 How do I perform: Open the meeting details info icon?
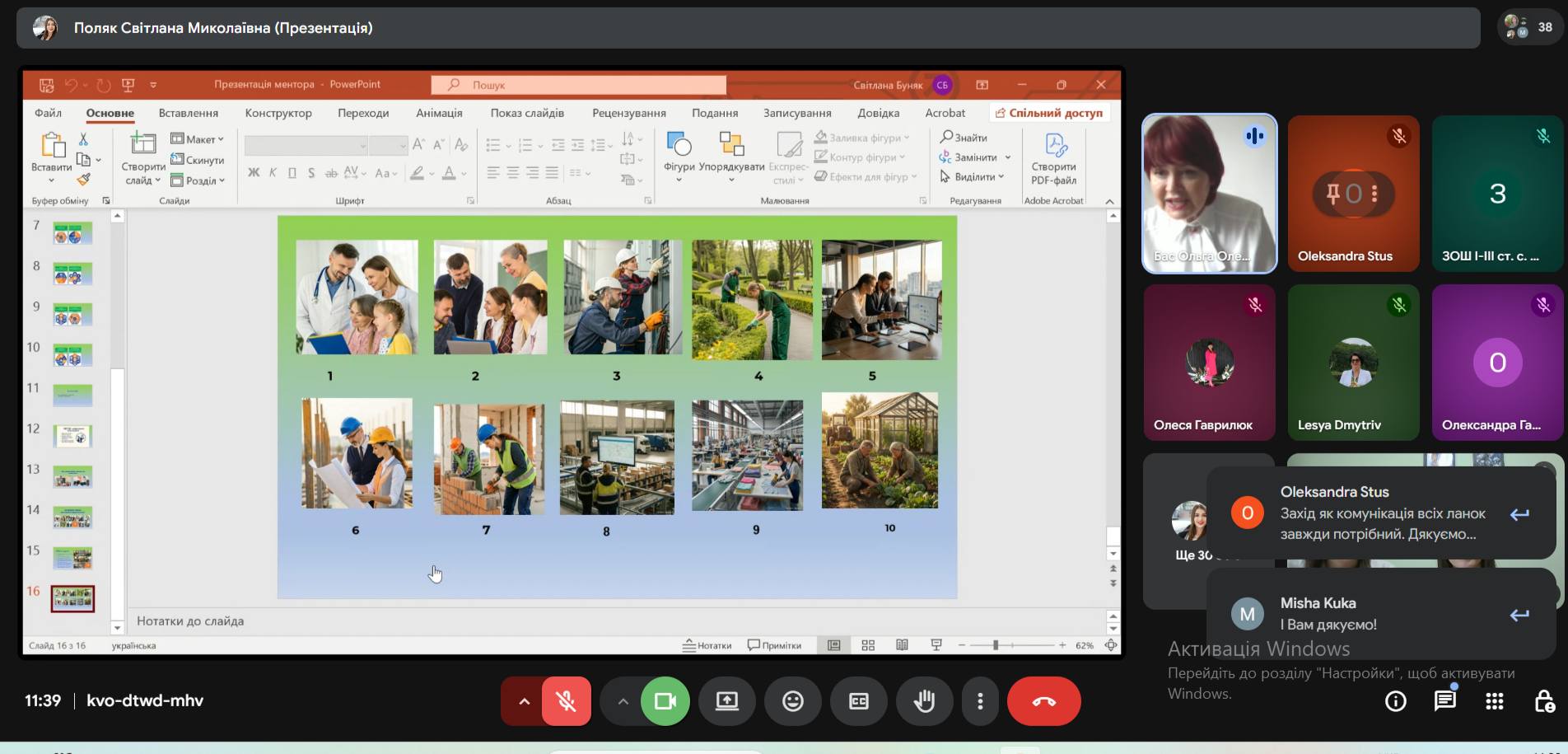click(1395, 701)
